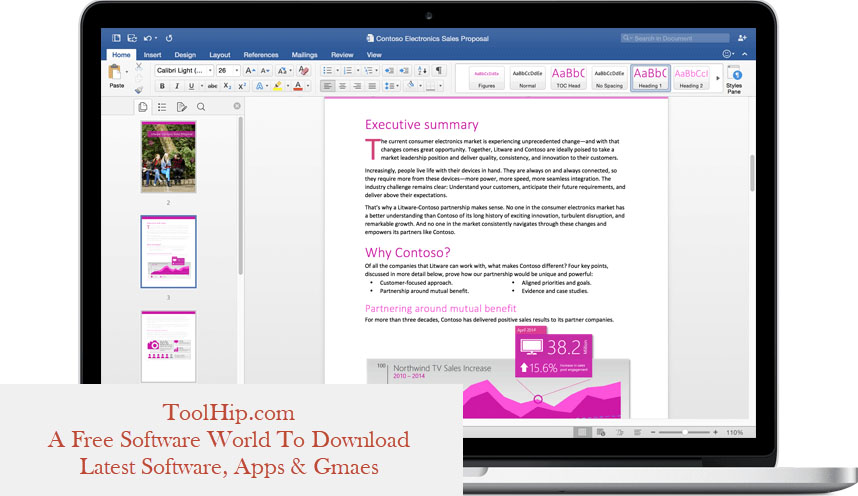Click the Paste clipboard icon
The height and width of the screenshot is (496, 858).
pyautogui.click(x=115, y=72)
